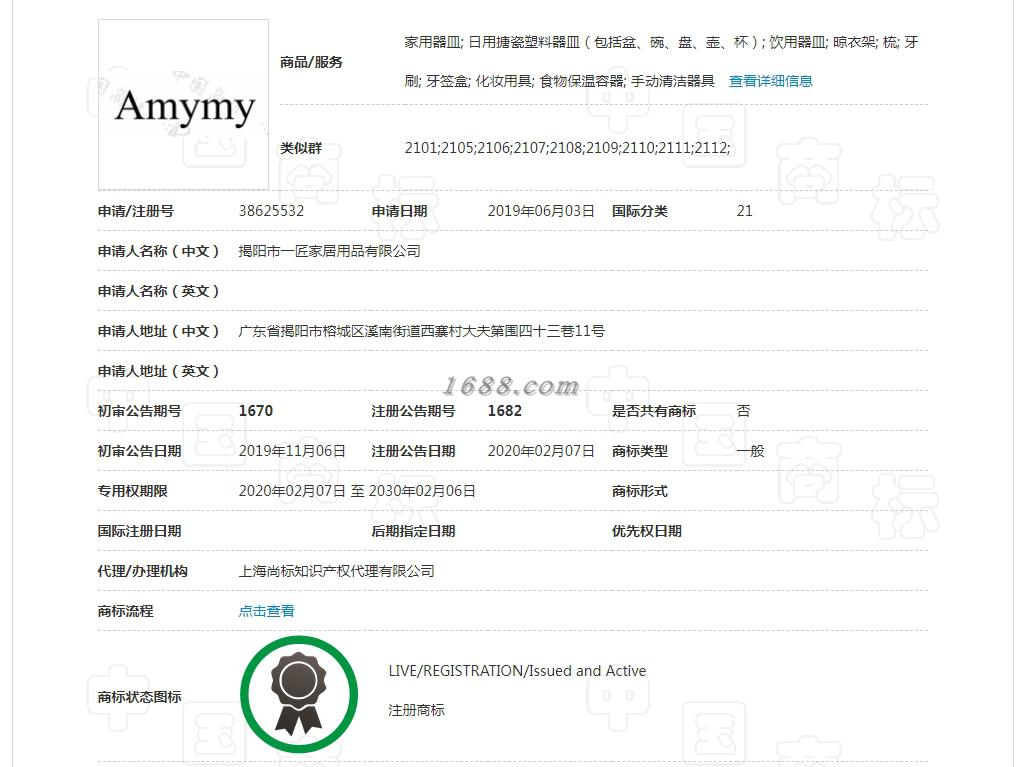Click the 优先权日期 label
Image resolution: width=1021 pixels, height=767 pixels.
click(x=647, y=531)
